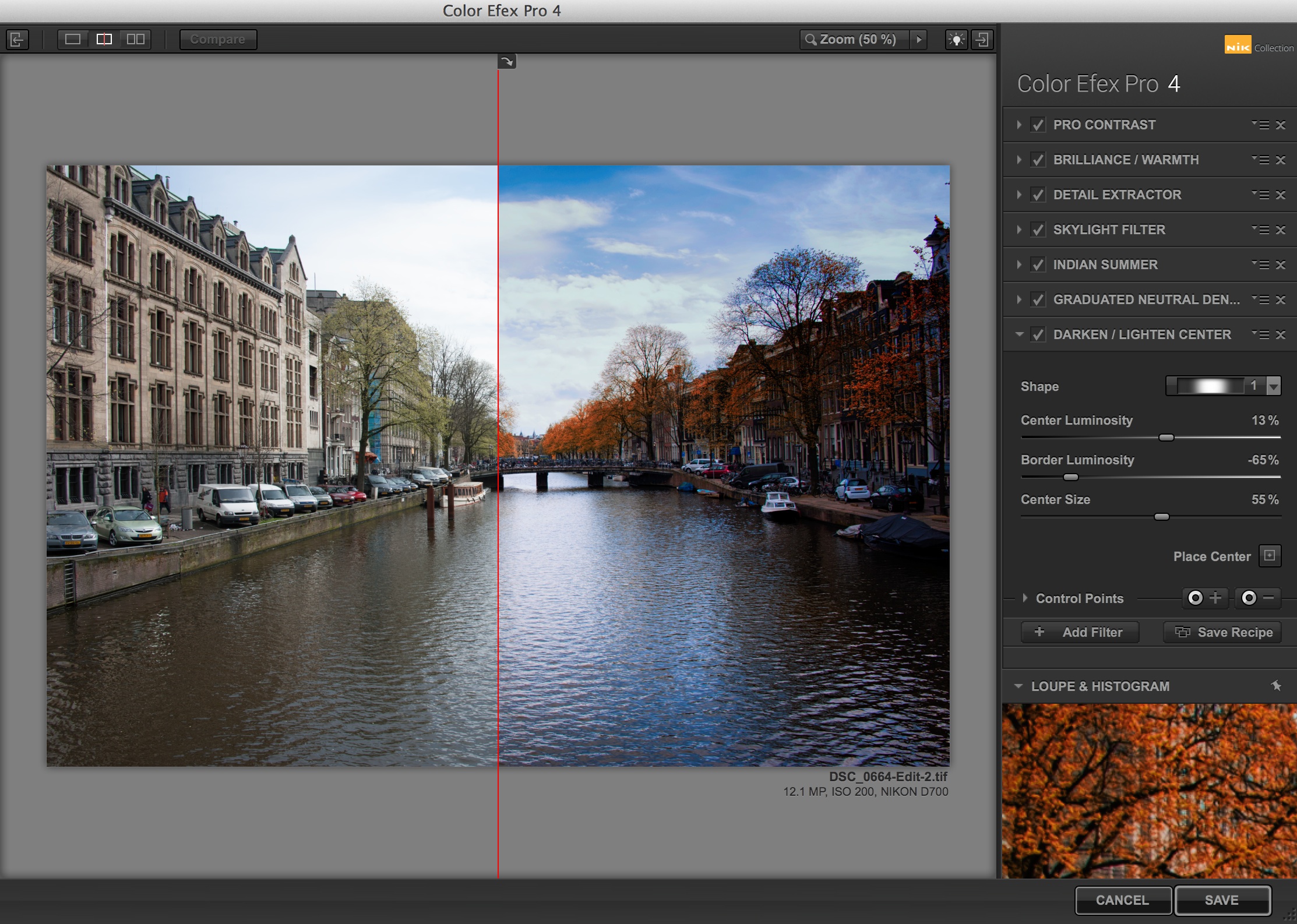Change the preview background color with the lightbulb icon

click(956, 40)
